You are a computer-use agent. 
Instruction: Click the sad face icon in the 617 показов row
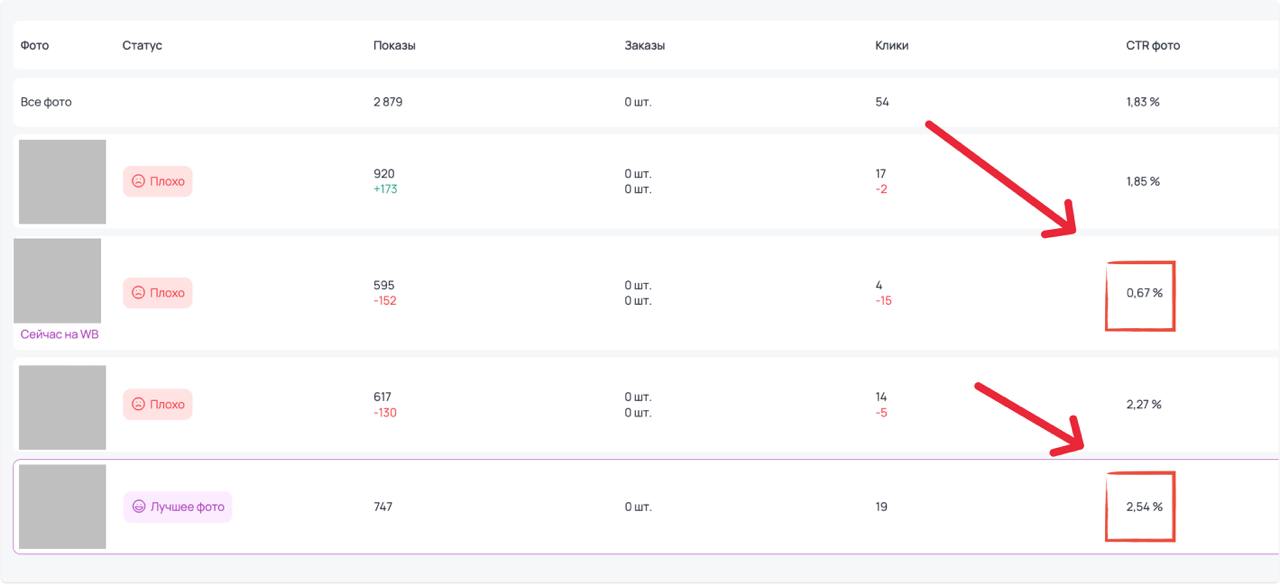[138, 405]
